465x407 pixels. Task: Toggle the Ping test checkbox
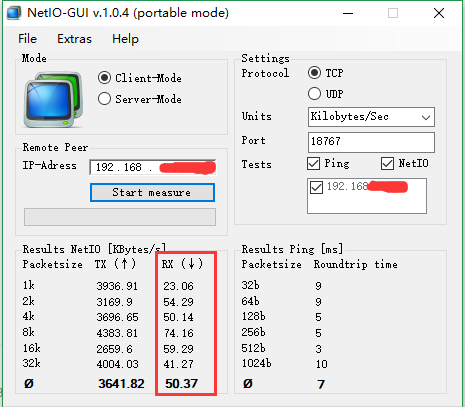pos(313,164)
